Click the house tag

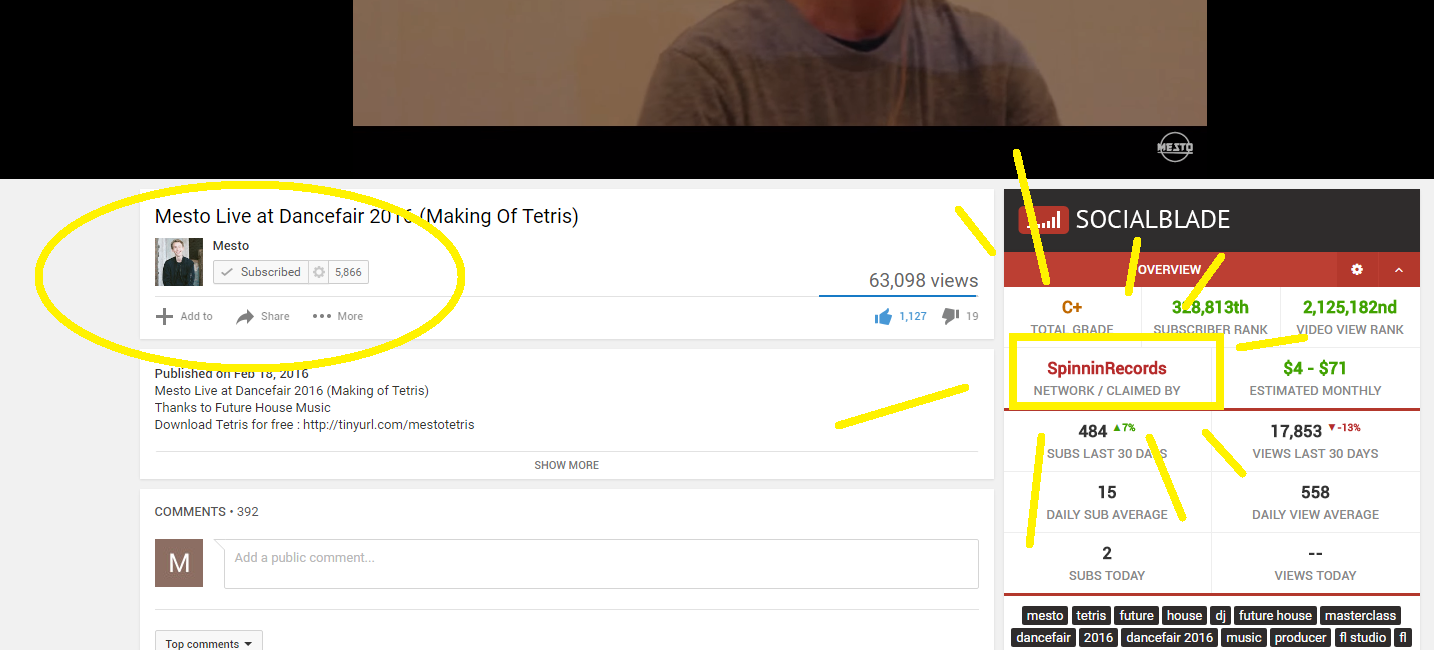point(1184,616)
